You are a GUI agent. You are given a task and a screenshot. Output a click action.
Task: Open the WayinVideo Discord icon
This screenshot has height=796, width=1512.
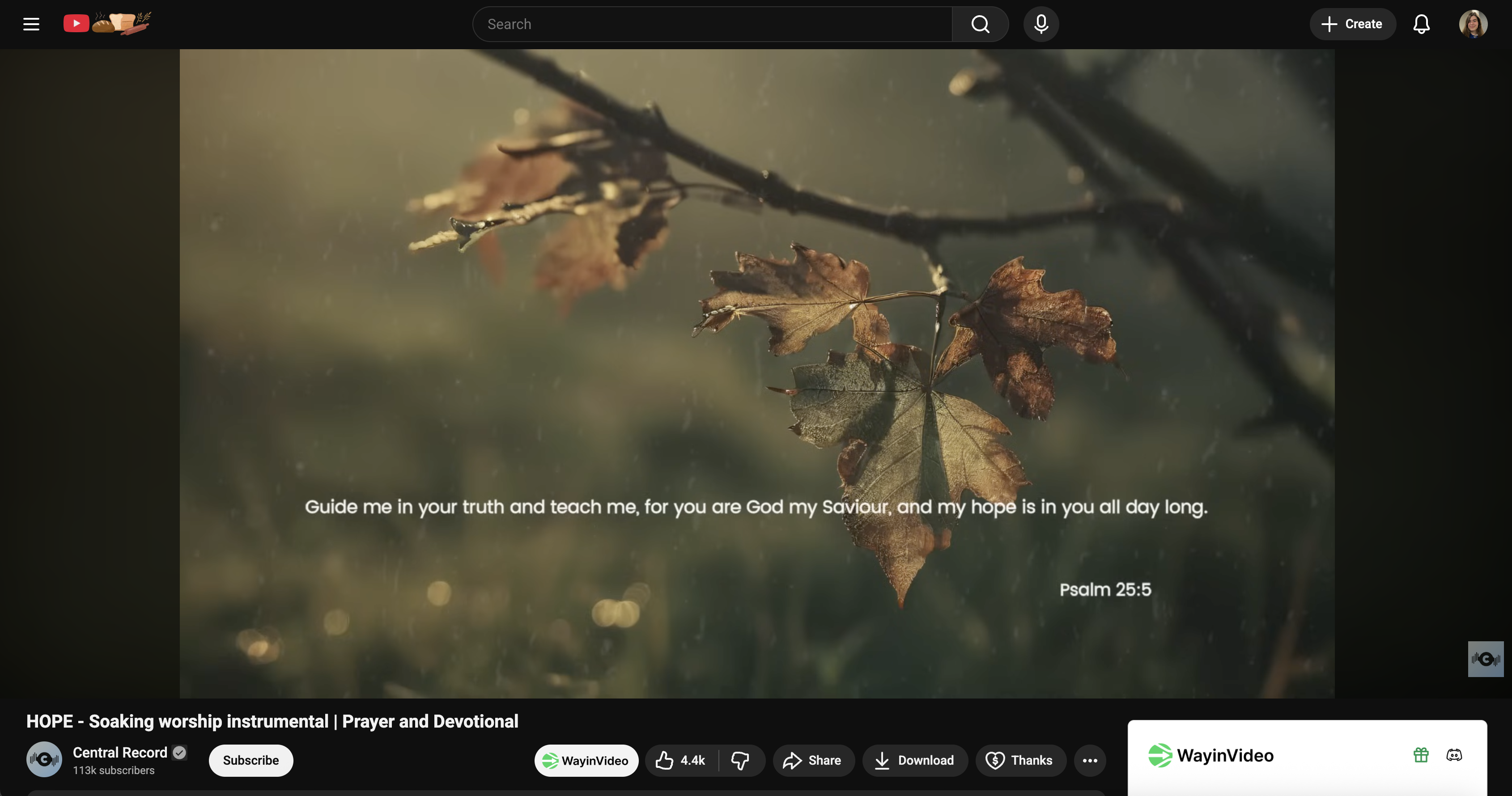click(x=1454, y=755)
